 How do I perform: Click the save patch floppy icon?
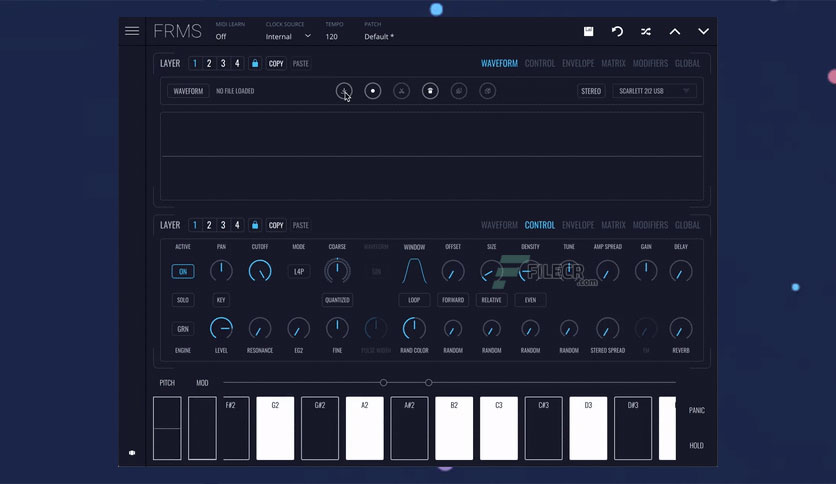589,31
